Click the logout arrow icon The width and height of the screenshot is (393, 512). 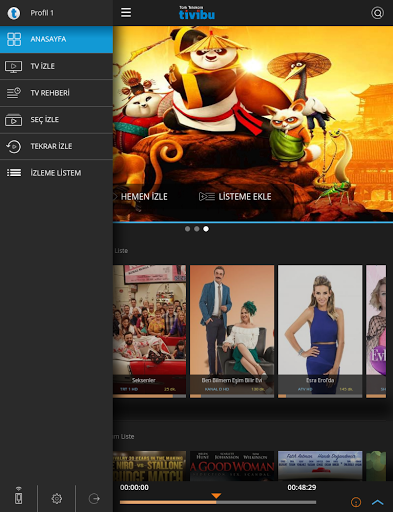click(x=94, y=498)
